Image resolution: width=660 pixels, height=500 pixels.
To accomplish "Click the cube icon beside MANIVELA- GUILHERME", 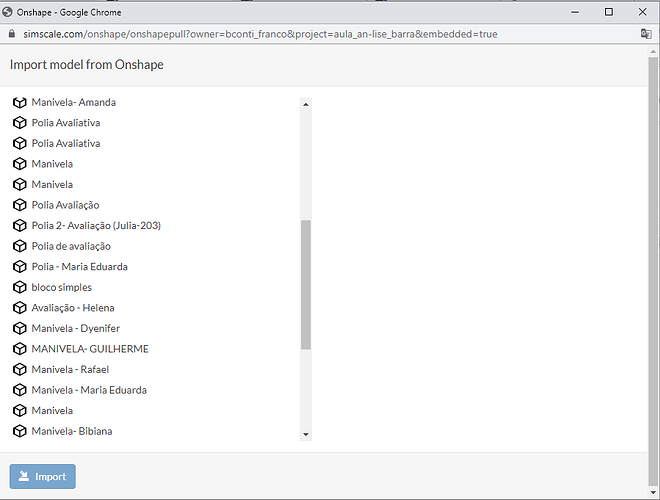I will coord(19,349).
